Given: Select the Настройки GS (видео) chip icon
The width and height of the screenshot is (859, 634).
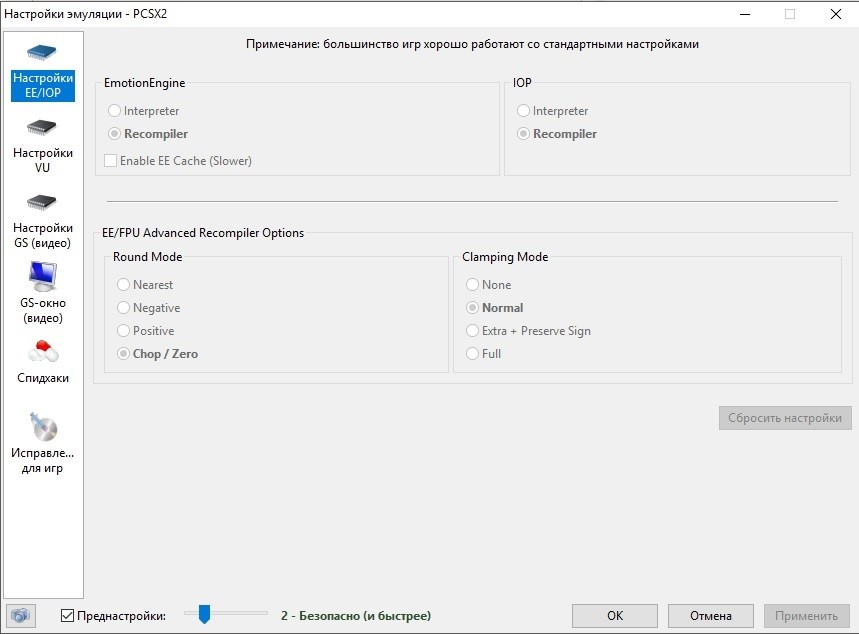Looking at the screenshot, I should tap(42, 202).
